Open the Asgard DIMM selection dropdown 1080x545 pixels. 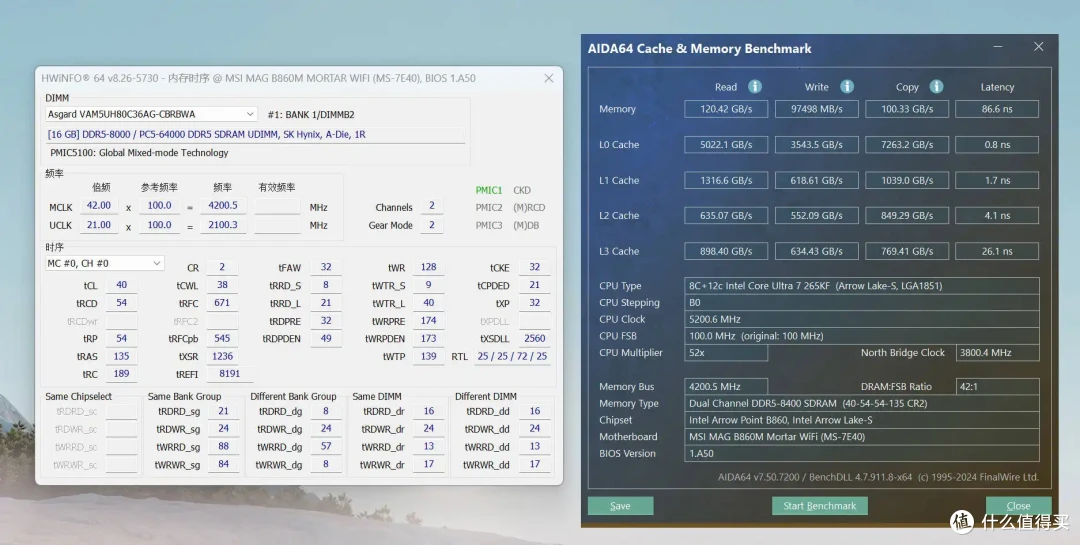tap(152, 114)
